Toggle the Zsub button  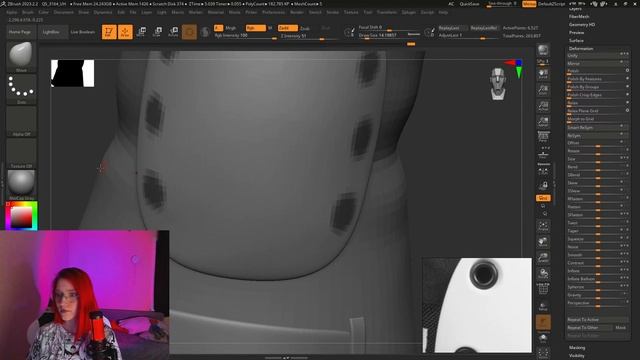click(x=305, y=29)
